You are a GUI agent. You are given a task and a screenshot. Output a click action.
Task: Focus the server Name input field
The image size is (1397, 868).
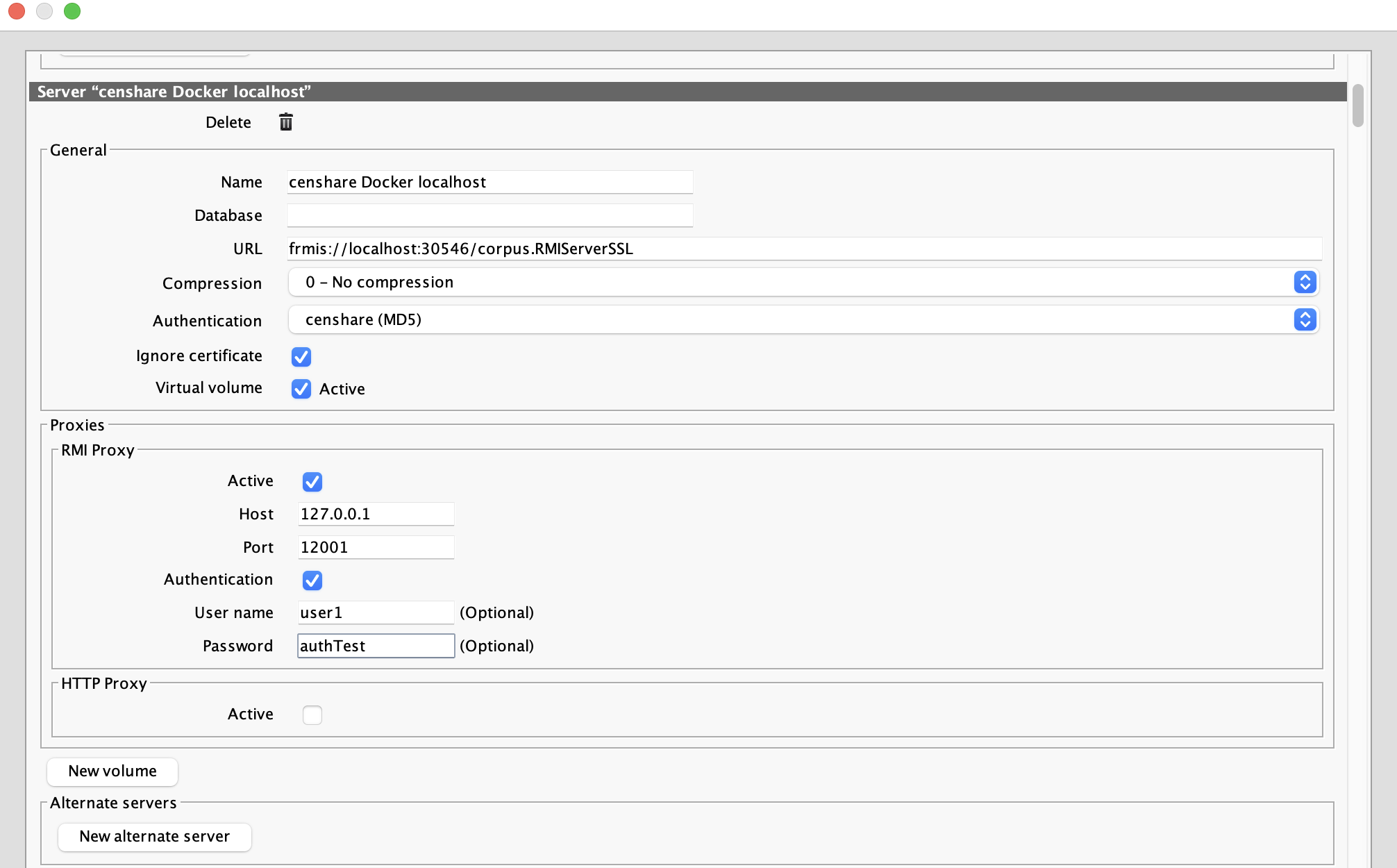coord(490,182)
